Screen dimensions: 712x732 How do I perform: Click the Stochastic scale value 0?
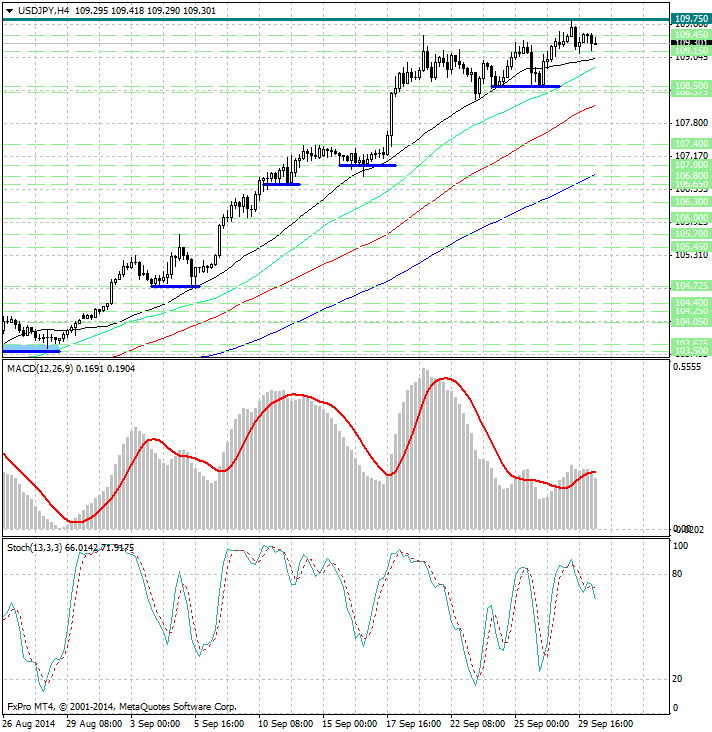point(675,708)
